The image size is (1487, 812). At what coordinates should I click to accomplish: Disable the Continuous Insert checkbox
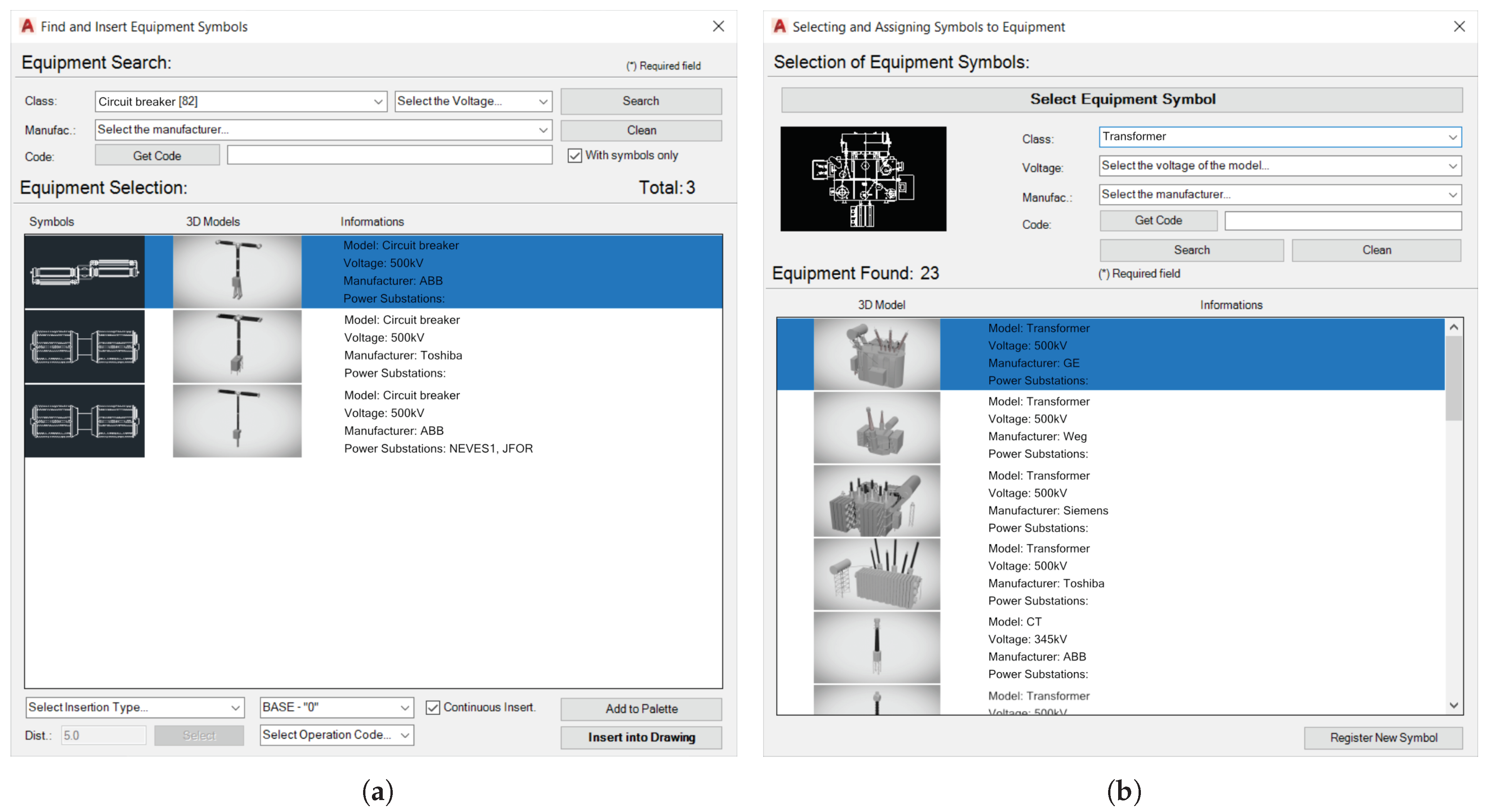(x=433, y=708)
